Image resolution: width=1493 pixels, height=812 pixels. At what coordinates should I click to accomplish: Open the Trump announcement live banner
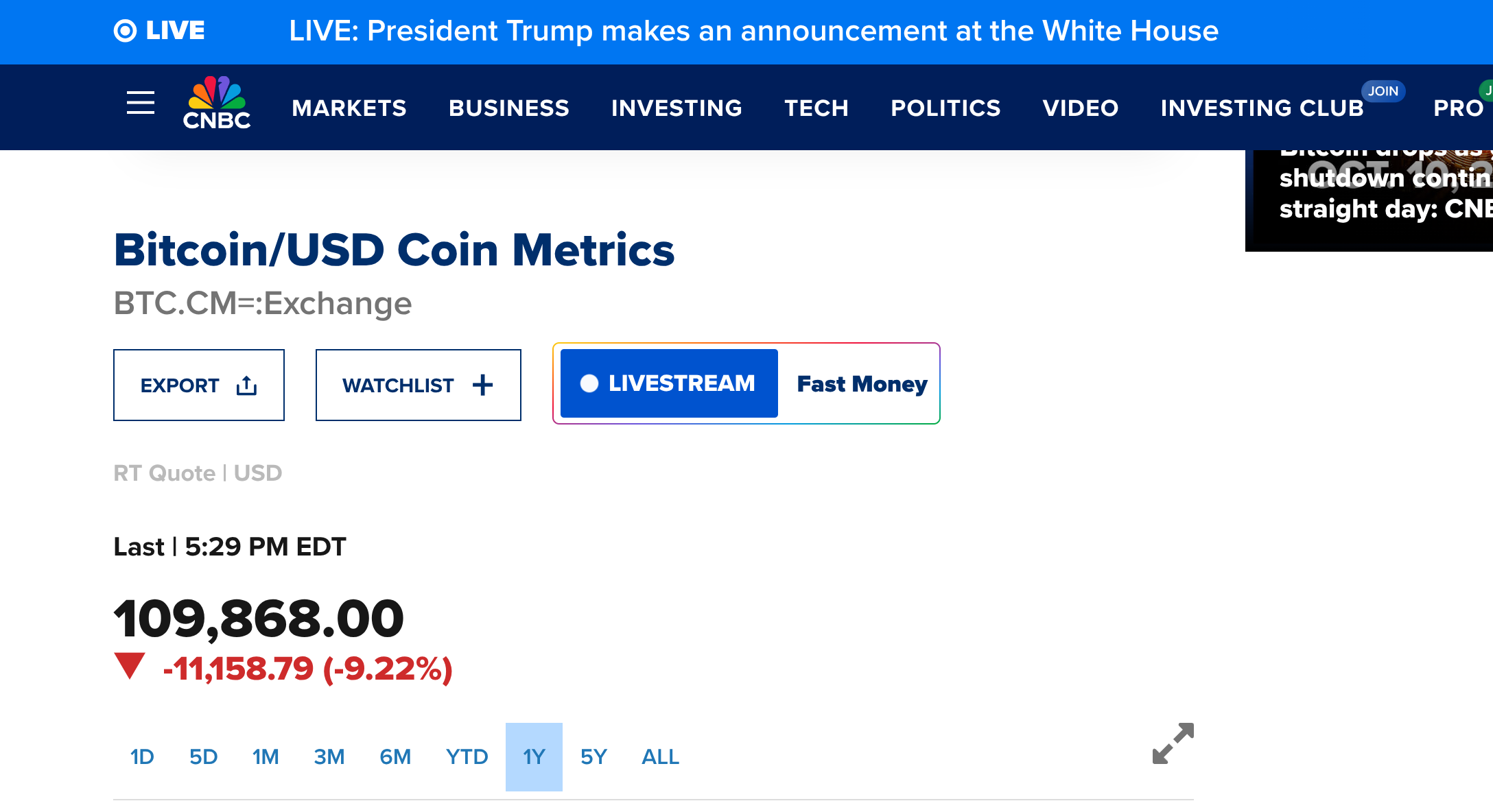[x=753, y=31]
